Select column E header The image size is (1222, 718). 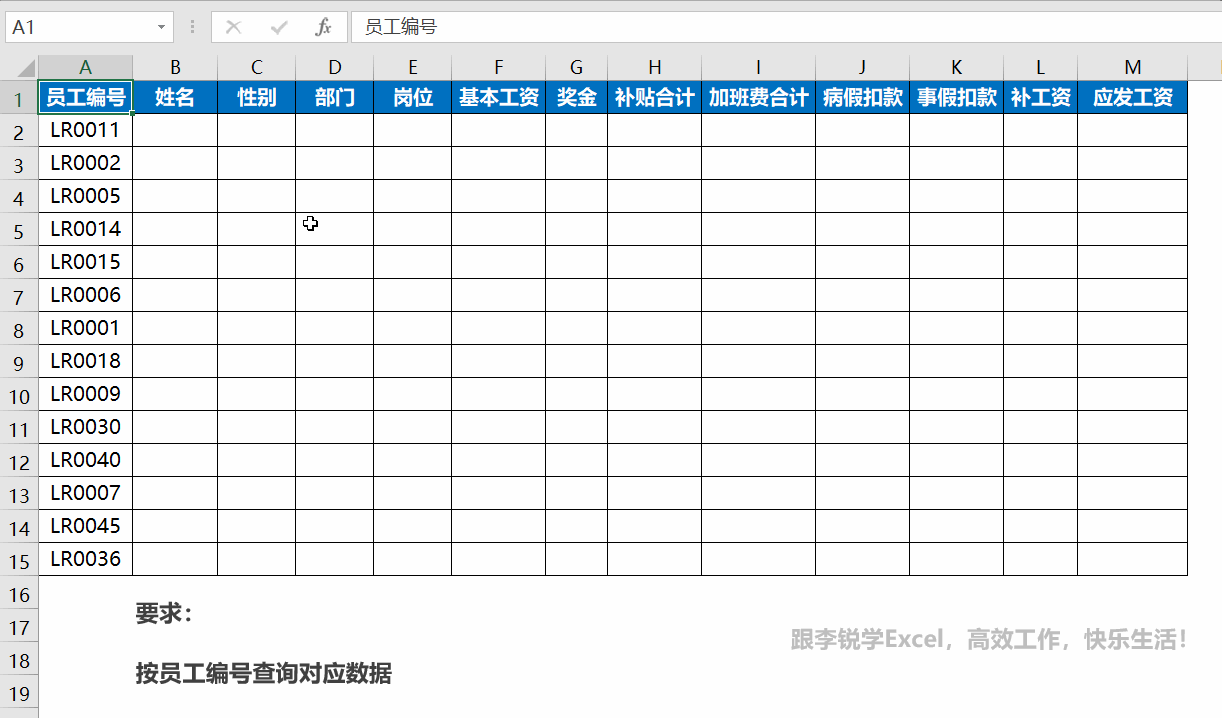click(413, 68)
